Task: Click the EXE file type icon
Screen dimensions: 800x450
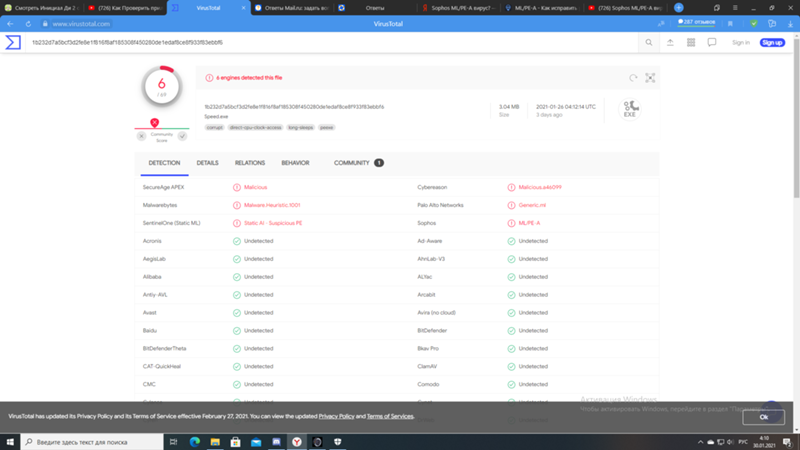Action: (x=630, y=109)
